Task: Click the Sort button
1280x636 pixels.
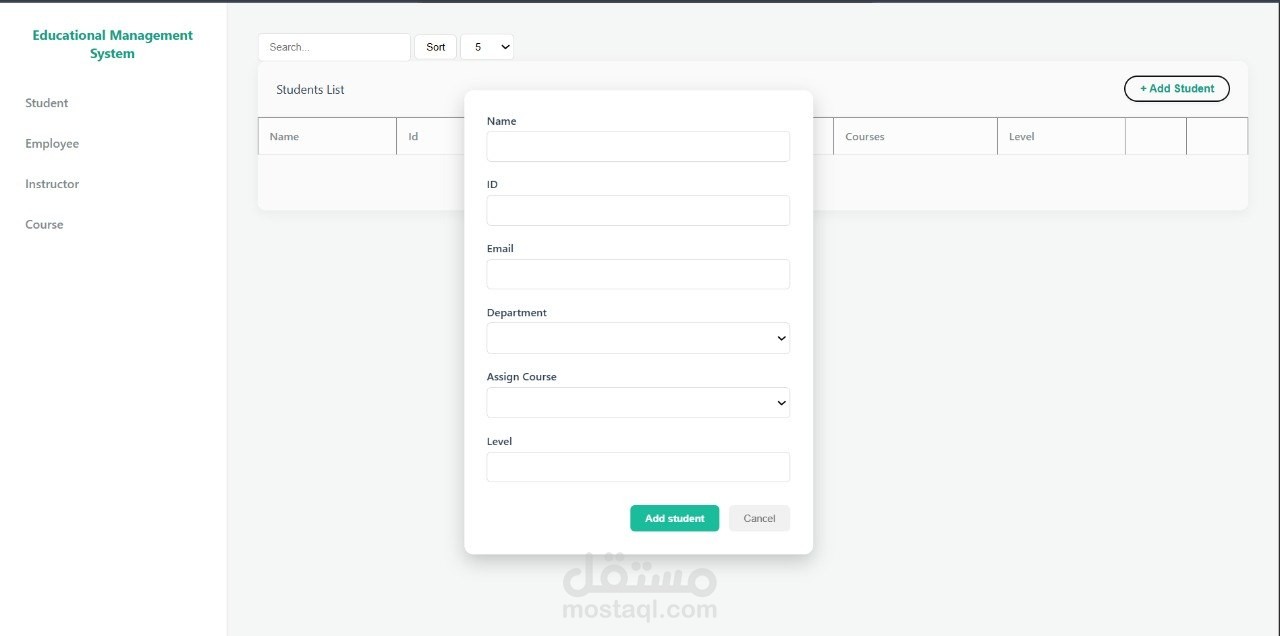Action: pos(436,47)
